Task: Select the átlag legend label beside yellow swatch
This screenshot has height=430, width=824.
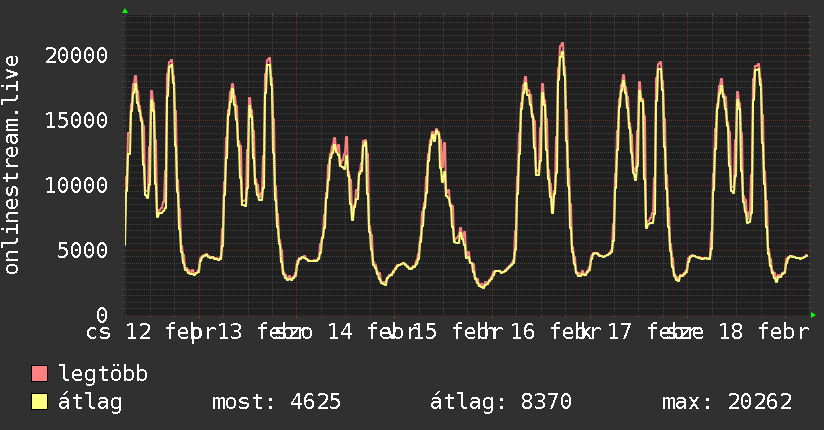Action: coord(90,403)
